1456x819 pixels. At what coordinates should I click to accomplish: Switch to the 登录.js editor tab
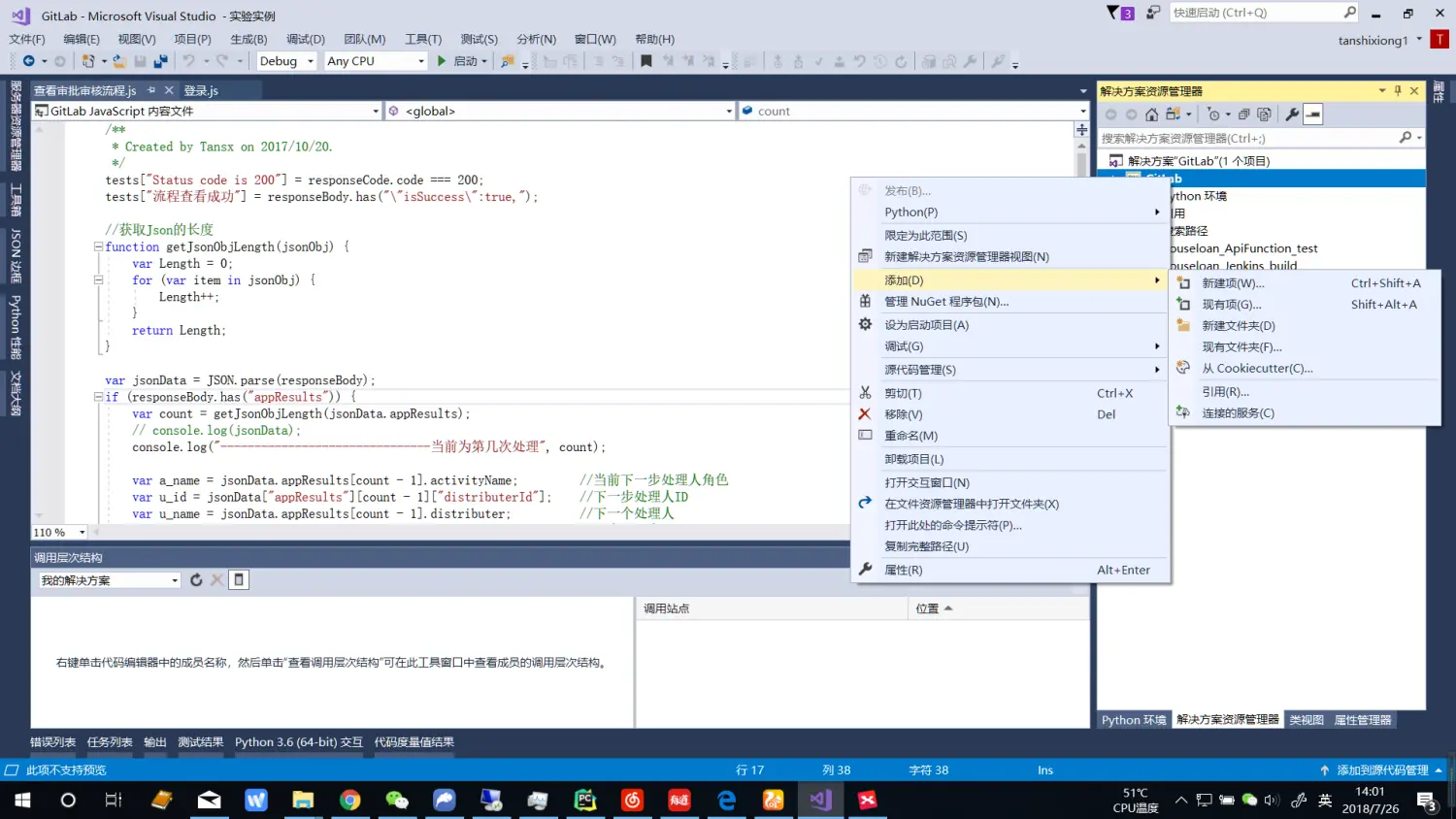201,90
